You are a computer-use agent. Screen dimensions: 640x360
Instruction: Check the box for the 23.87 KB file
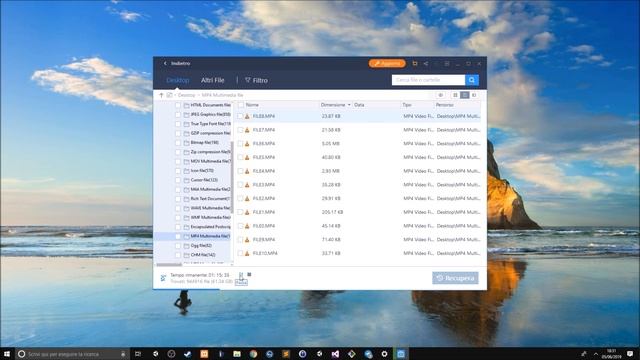pyautogui.click(x=240, y=116)
